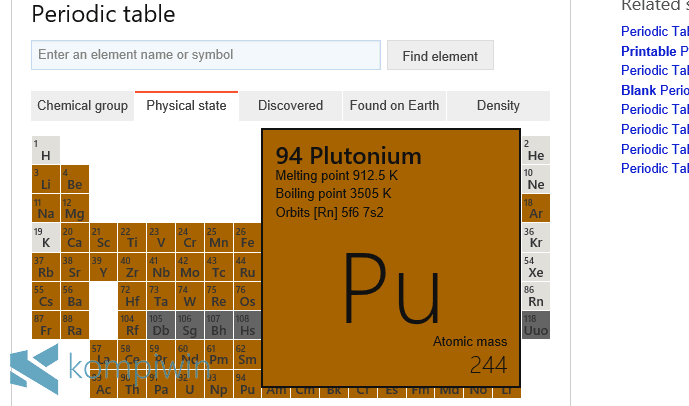Click the Seaborgium (Sg) cell

190,325
